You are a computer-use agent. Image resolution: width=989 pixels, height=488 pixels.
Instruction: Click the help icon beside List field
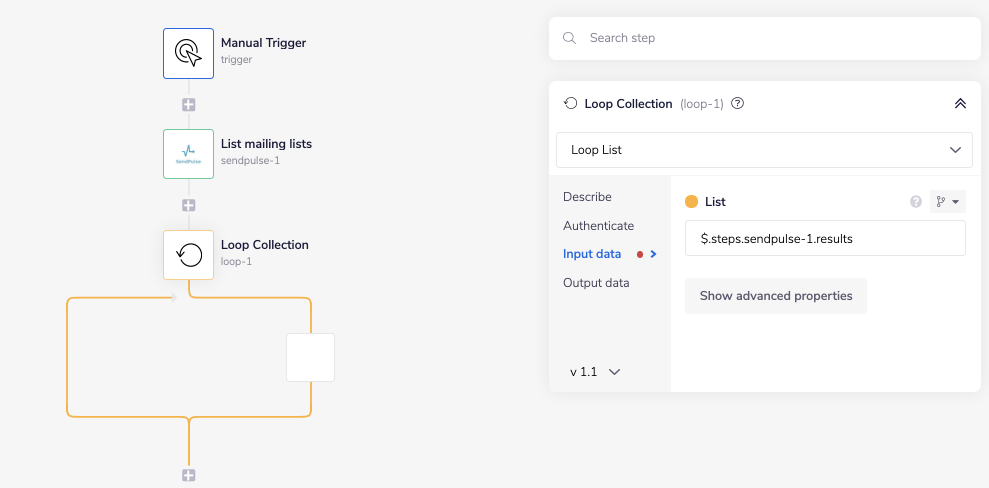pos(915,202)
